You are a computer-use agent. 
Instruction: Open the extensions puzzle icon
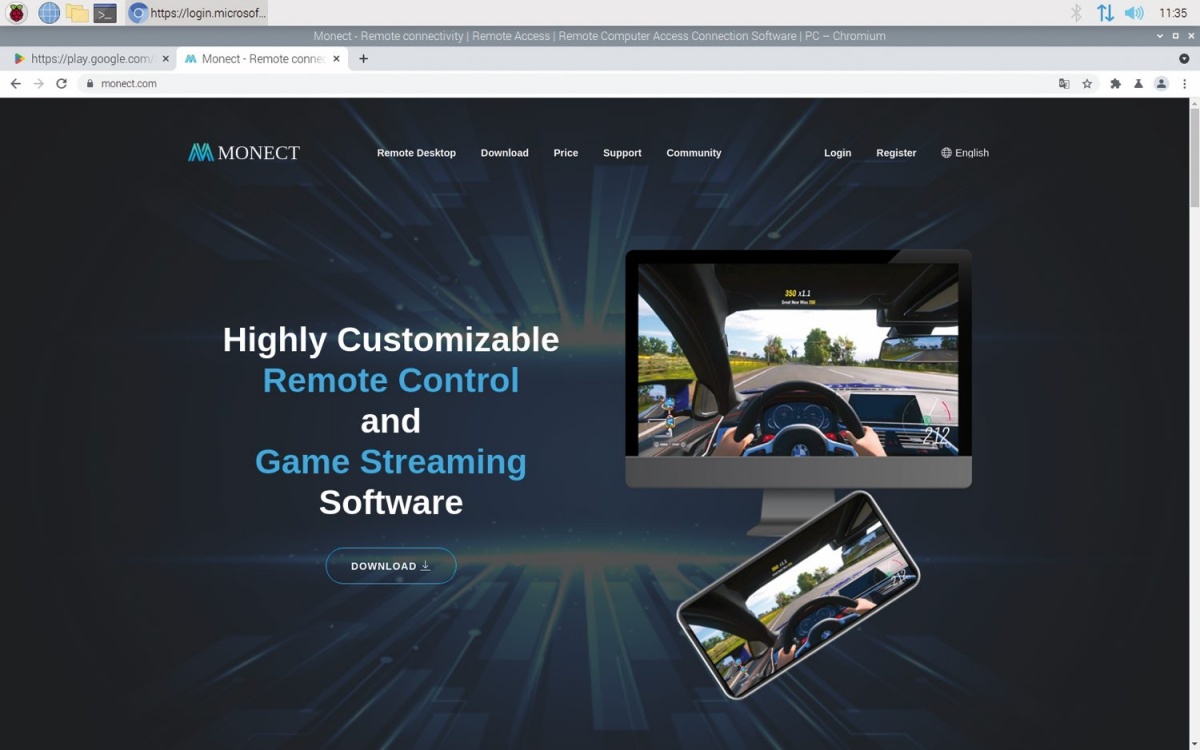[1115, 84]
